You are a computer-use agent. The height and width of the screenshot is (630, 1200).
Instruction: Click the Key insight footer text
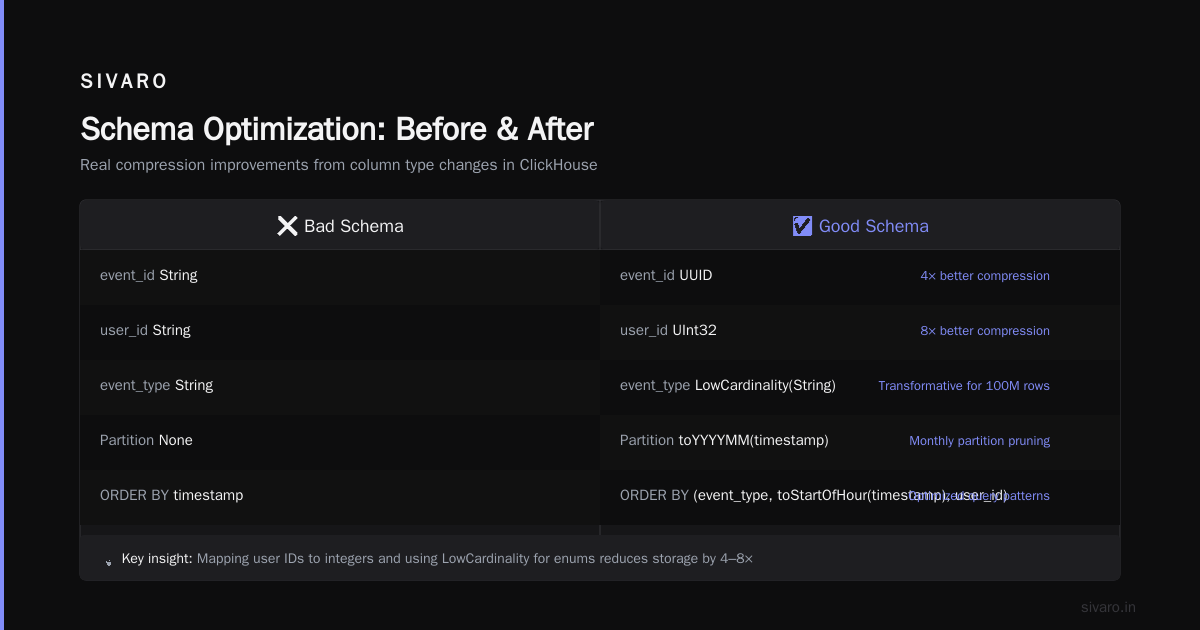click(x=437, y=558)
